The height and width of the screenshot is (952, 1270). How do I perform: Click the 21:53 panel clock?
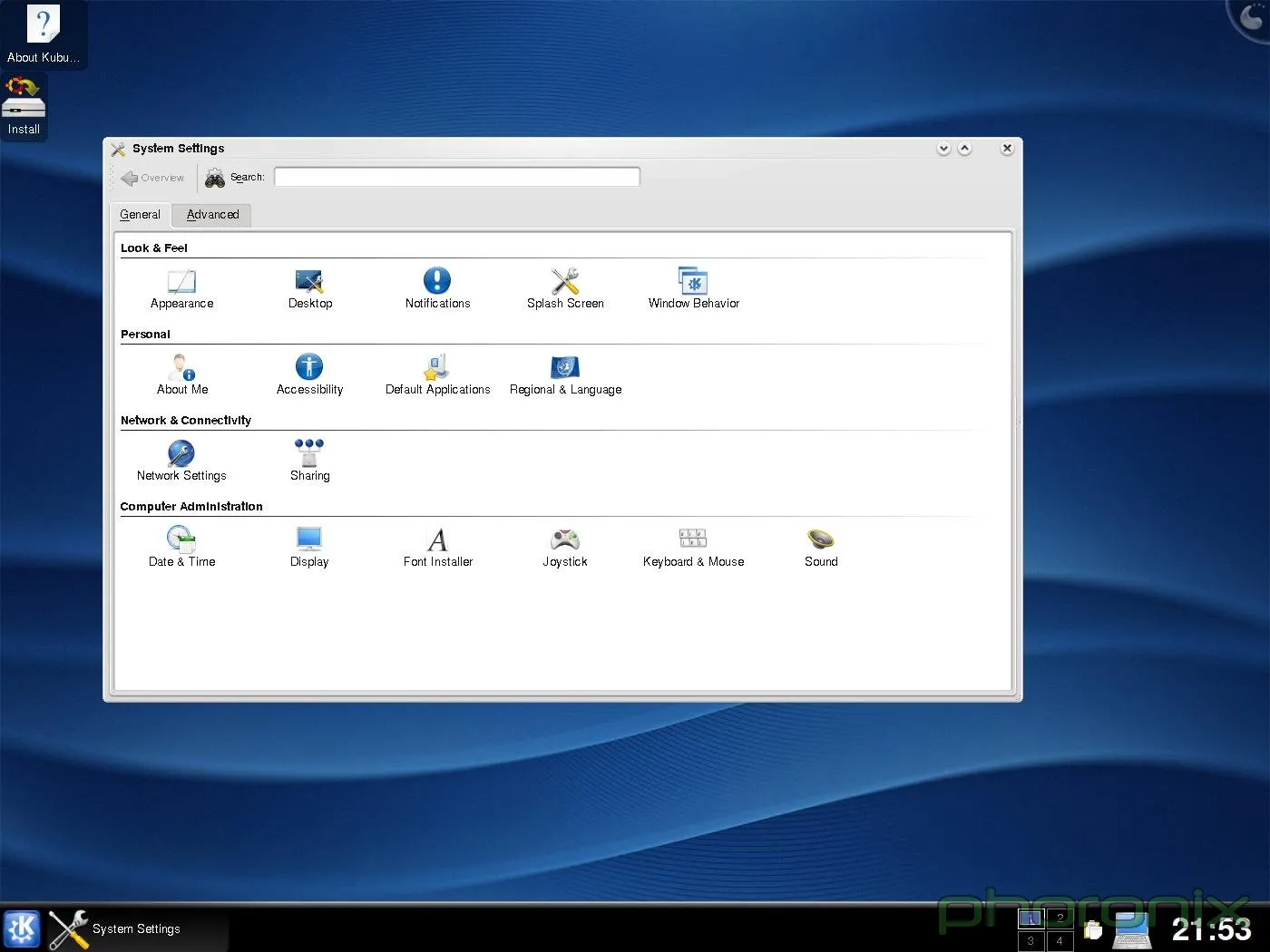pyautogui.click(x=1211, y=929)
